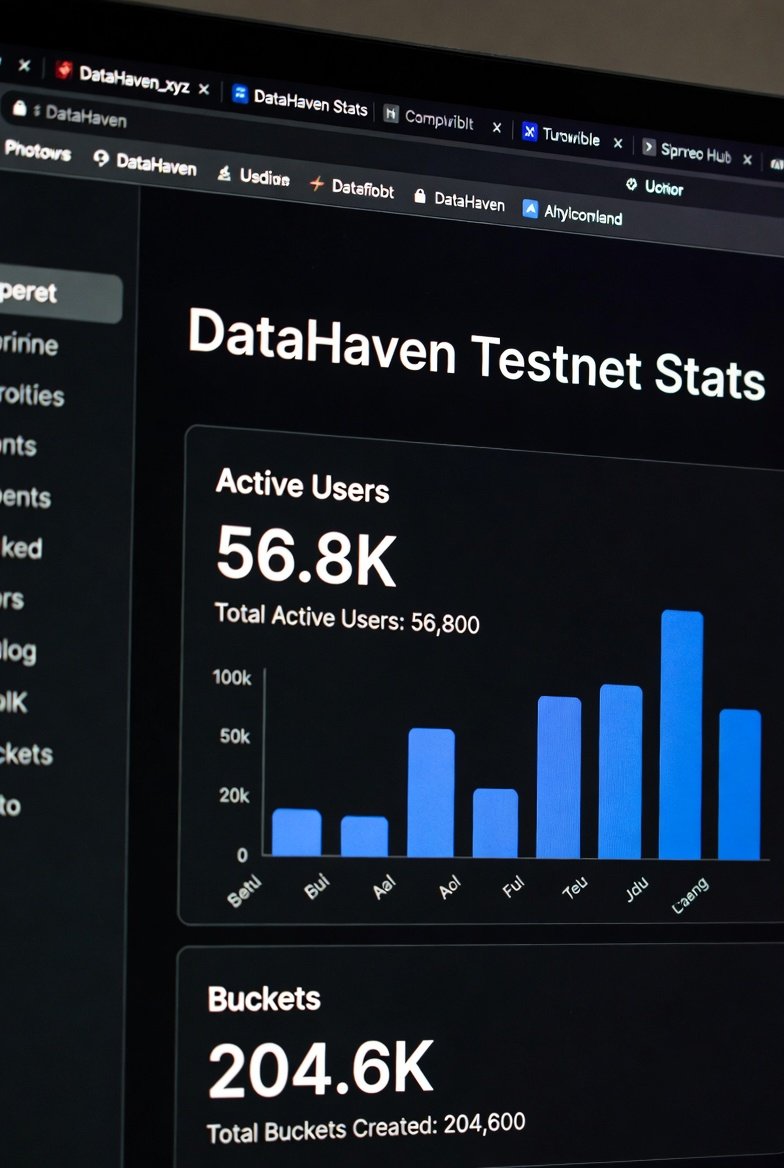784x1168 pixels.
Task: Click the '20k' axis label
Action: 234,796
